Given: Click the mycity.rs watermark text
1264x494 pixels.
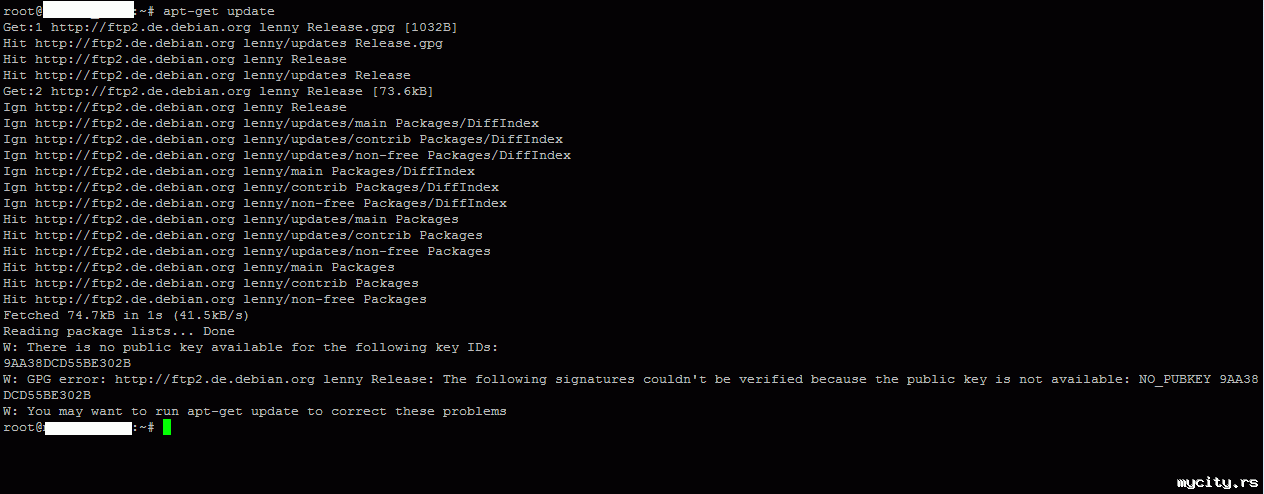Looking at the screenshot, I should click(x=1216, y=482).
